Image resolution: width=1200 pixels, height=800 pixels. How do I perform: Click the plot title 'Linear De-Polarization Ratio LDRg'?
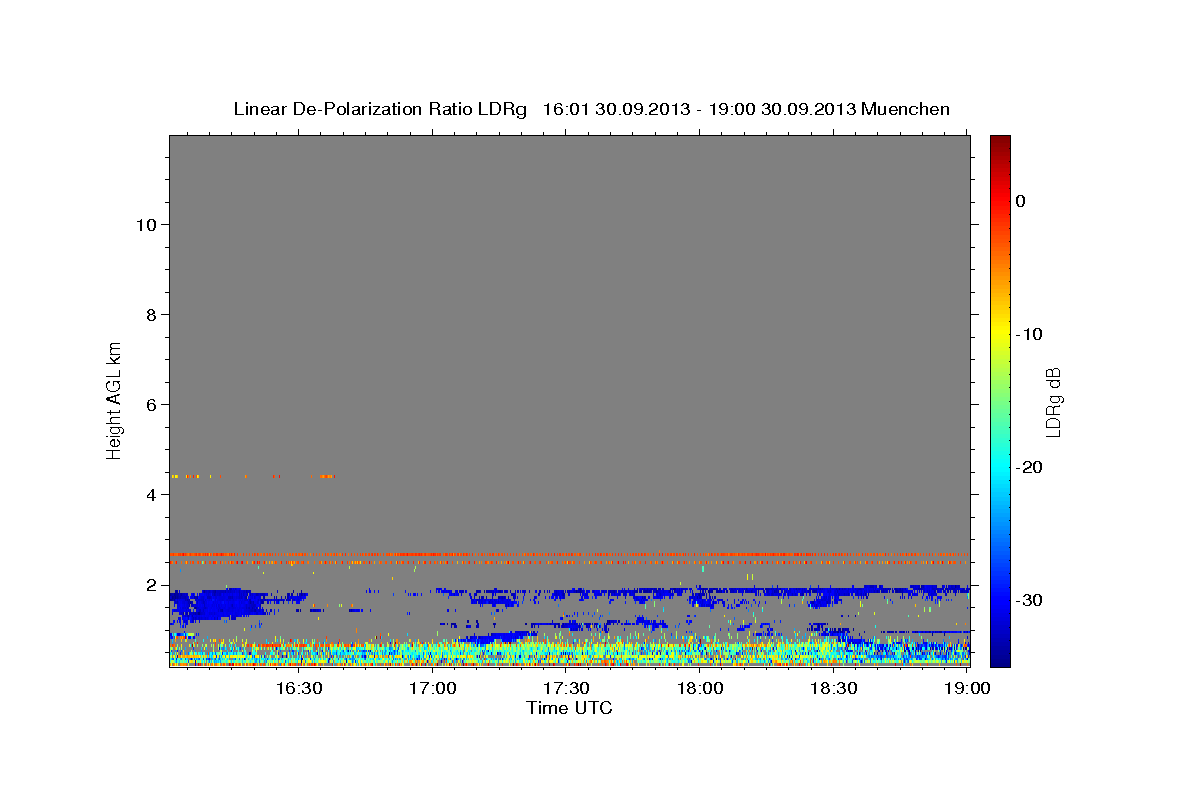tap(380, 109)
